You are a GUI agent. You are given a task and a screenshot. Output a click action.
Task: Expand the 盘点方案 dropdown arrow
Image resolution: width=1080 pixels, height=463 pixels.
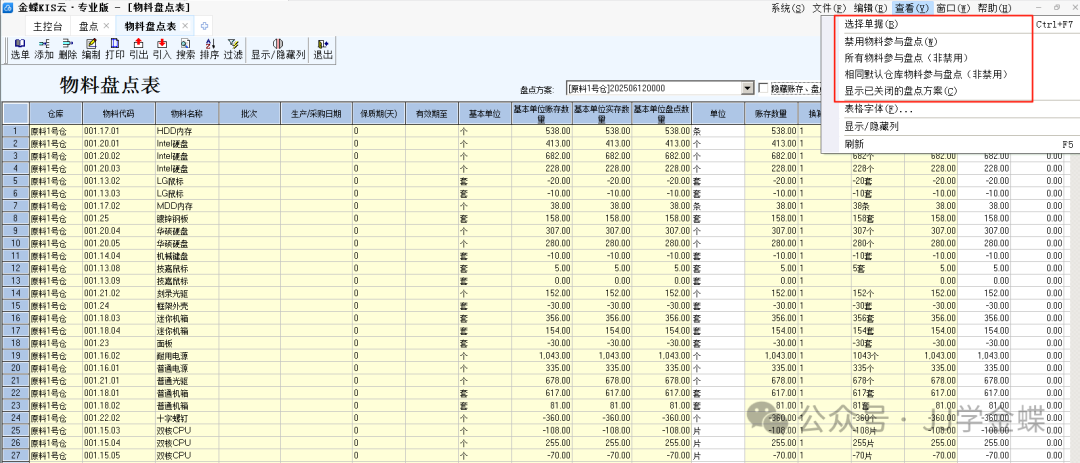(x=747, y=88)
